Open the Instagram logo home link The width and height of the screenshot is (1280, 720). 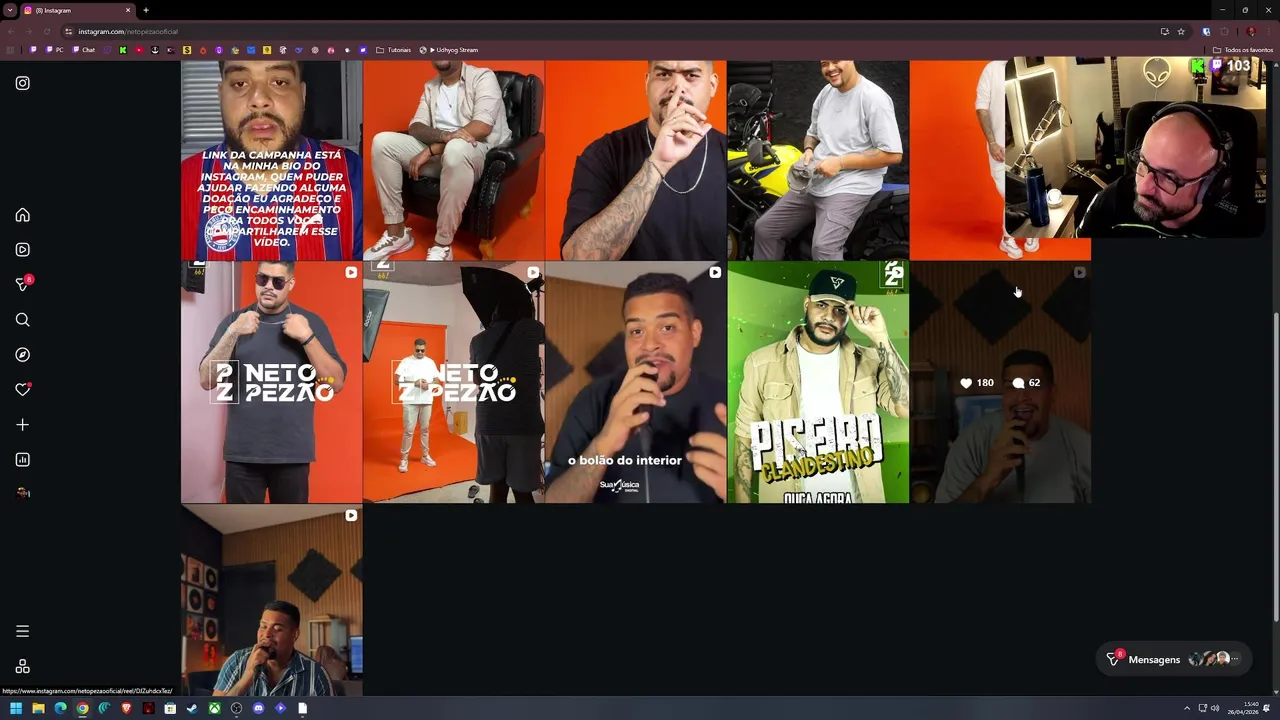22,83
